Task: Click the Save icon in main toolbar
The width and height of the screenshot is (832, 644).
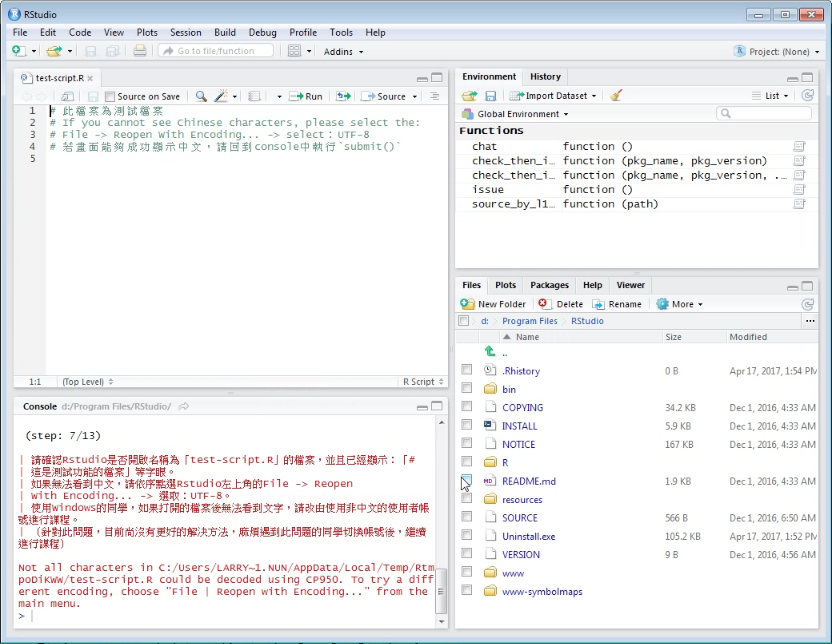Action: pyautogui.click(x=91, y=51)
